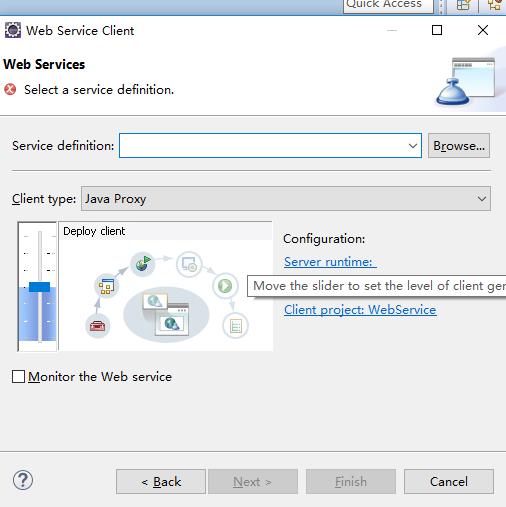Open the Client type Java Proxy dropdown
The height and width of the screenshot is (507, 506).
click(286, 199)
